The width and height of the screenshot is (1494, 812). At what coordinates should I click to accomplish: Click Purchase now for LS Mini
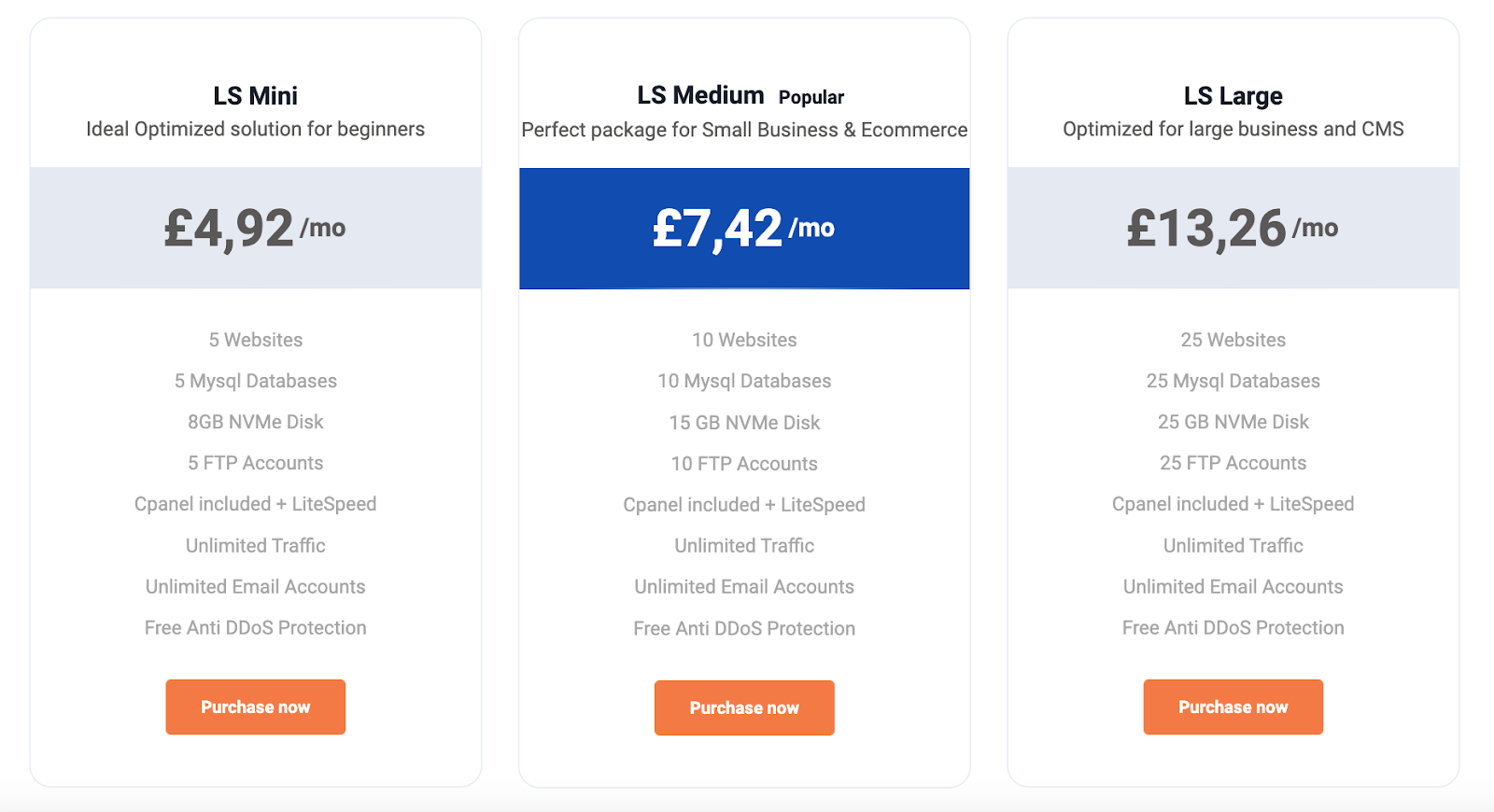coord(255,707)
